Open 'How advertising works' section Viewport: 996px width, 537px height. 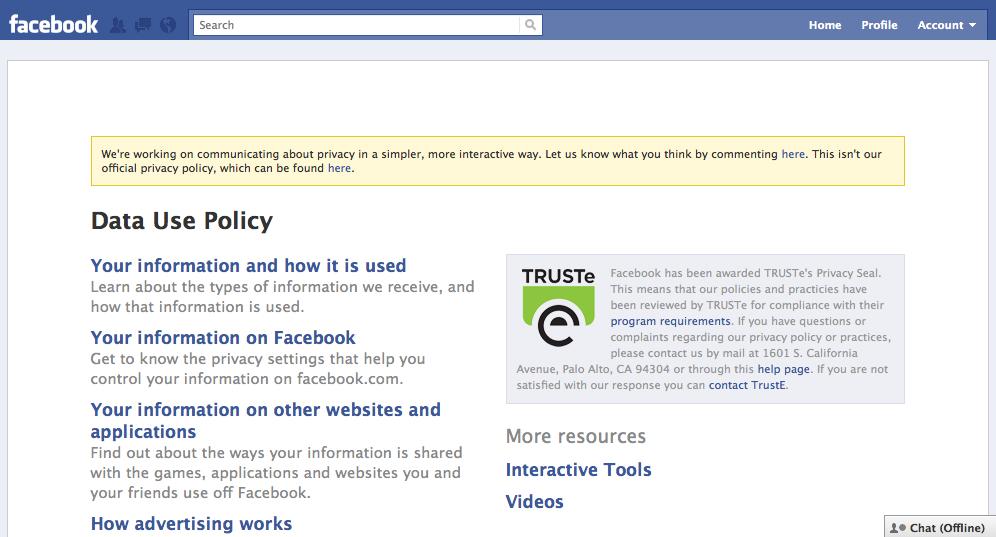tap(191, 524)
